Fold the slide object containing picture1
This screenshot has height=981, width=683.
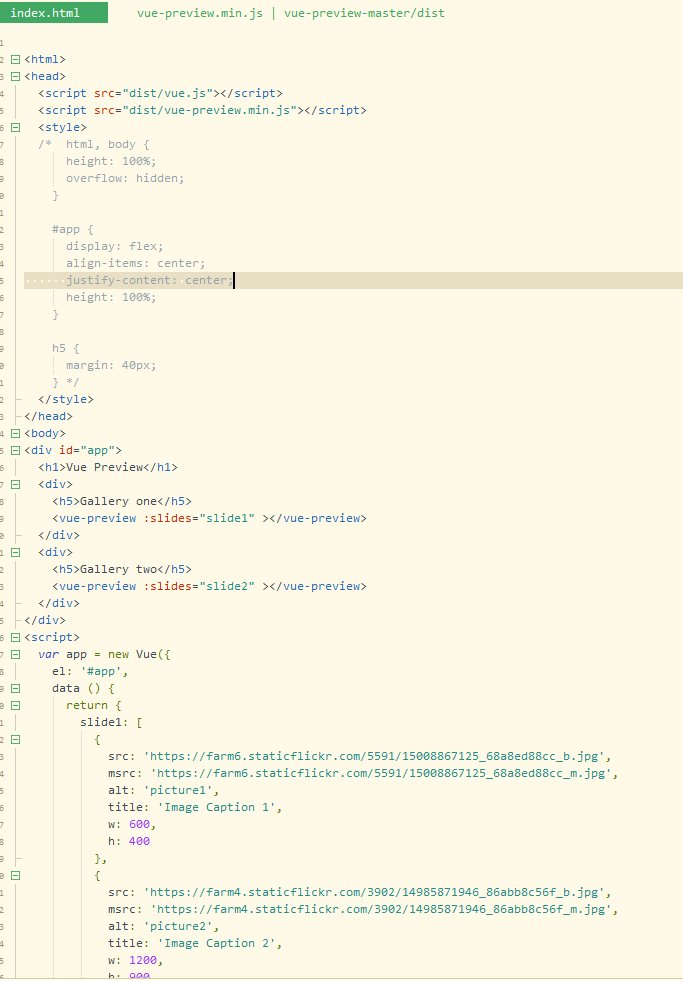[16, 740]
